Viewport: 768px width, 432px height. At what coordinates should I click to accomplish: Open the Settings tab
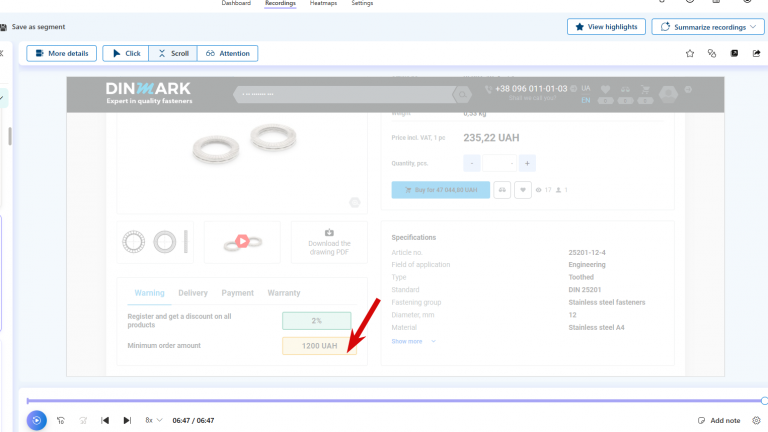(x=362, y=3)
